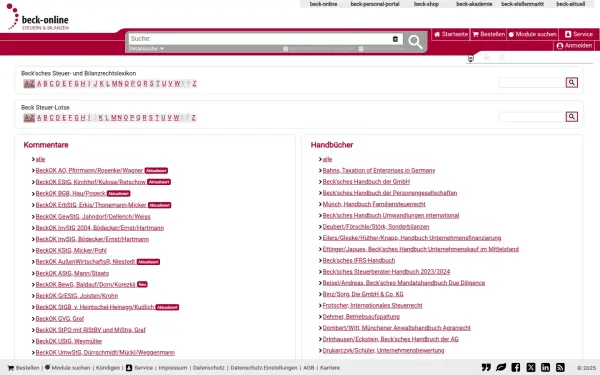Viewport: 600px width, 375px height.
Task: Open Facebook icon in footer
Action: (x=516, y=367)
